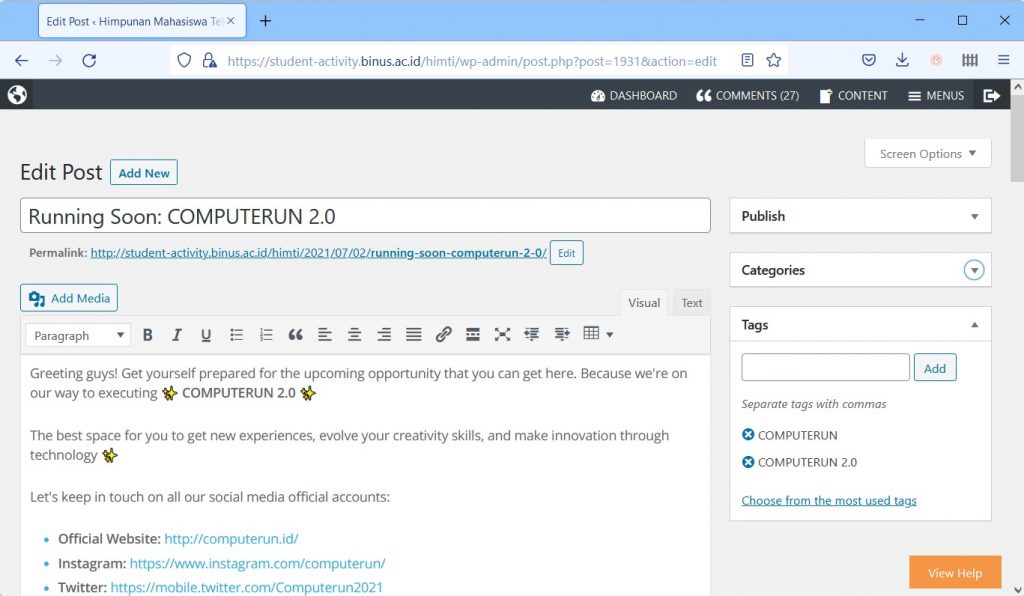The width and height of the screenshot is (1024, 596).
Task: Click the insert/edit link icon
Action: pos(443,335)
